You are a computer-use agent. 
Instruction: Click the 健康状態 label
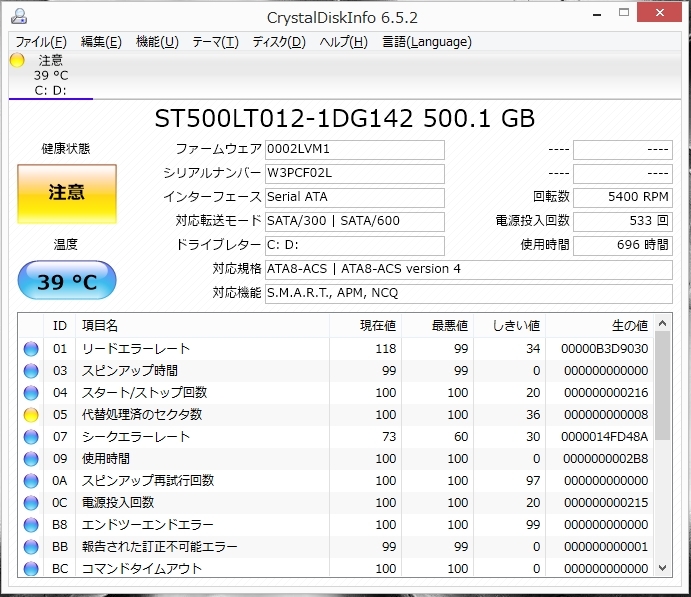tap(66, 149)
